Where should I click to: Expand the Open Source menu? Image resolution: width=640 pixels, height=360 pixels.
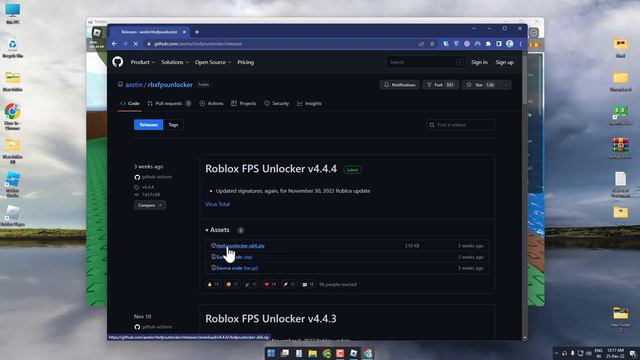(x=213, y=62)
